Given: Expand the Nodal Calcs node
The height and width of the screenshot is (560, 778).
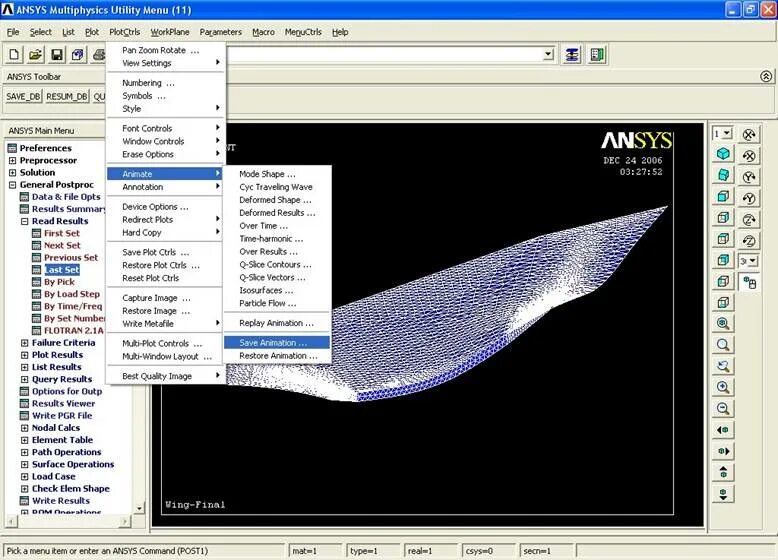Looking at the screenshot, I should [x=24, y=428].
